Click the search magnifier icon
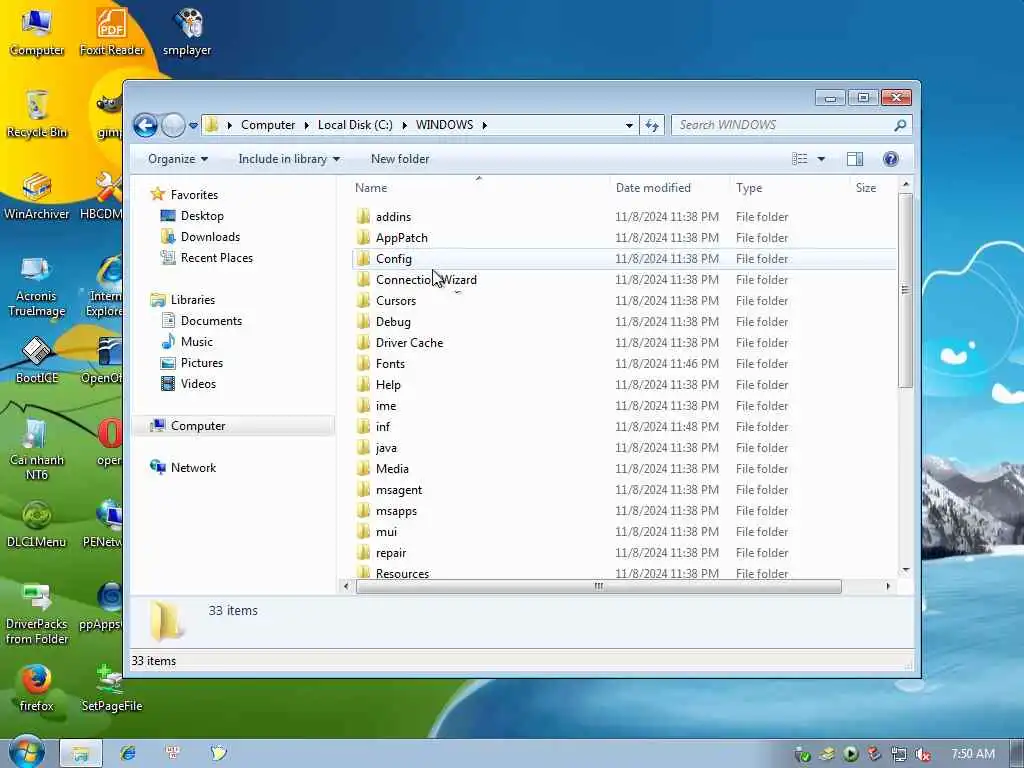 click(900, 125)
